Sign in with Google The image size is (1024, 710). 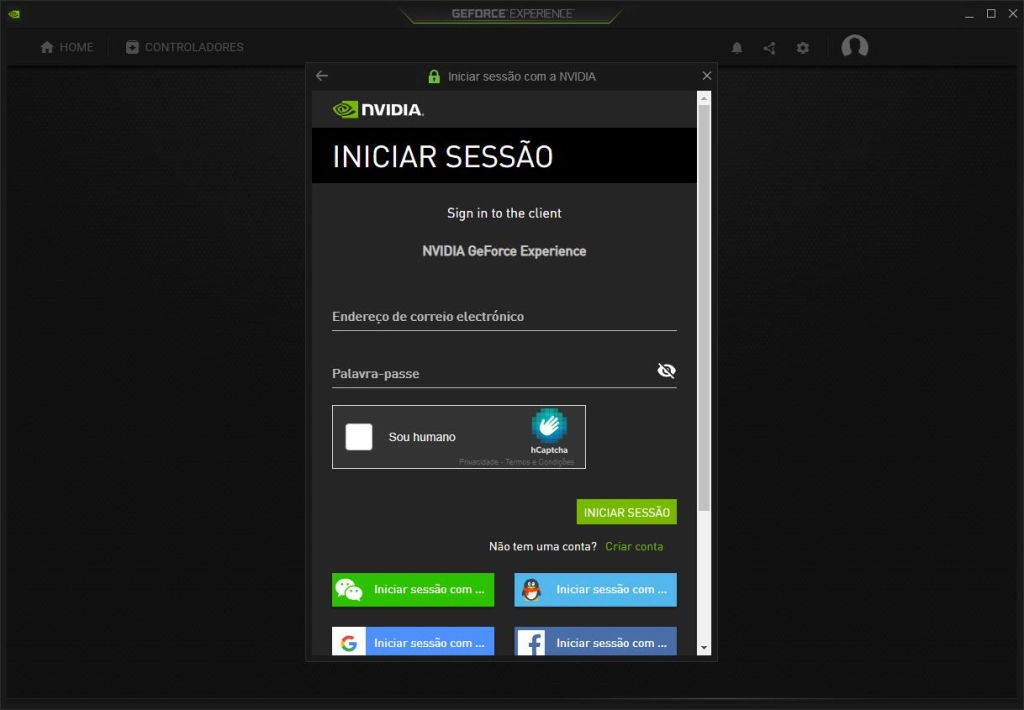tap(413, 641)
